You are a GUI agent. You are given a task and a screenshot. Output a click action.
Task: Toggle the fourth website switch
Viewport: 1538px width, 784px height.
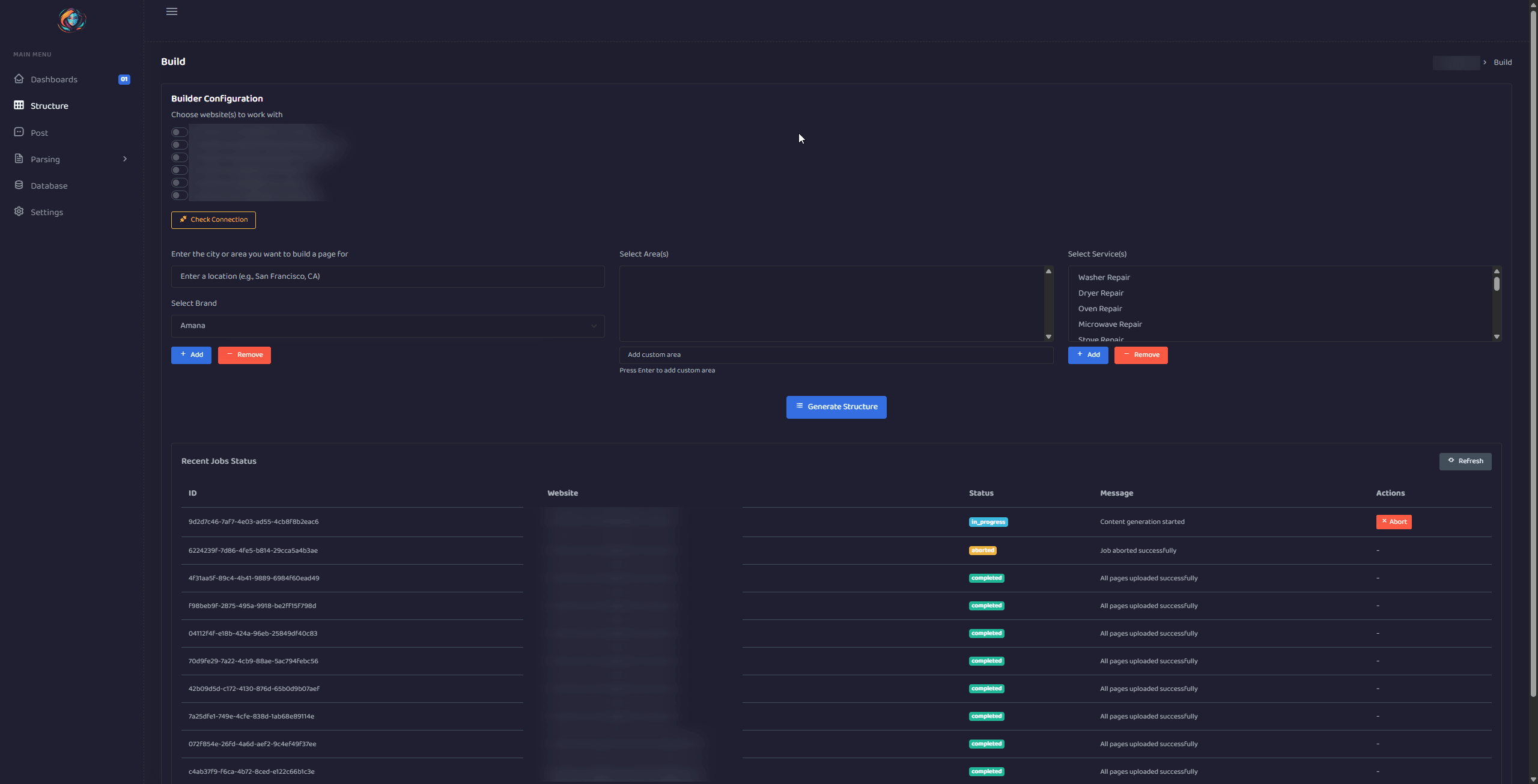[179, 170]
